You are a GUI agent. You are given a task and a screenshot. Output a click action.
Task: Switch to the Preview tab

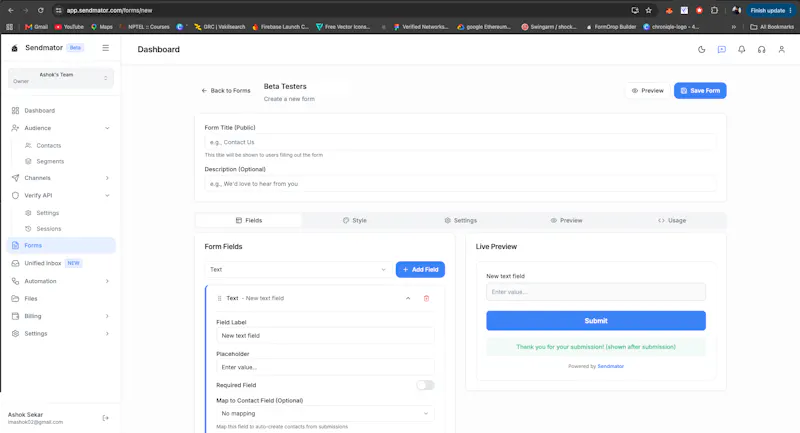point(566,220)
